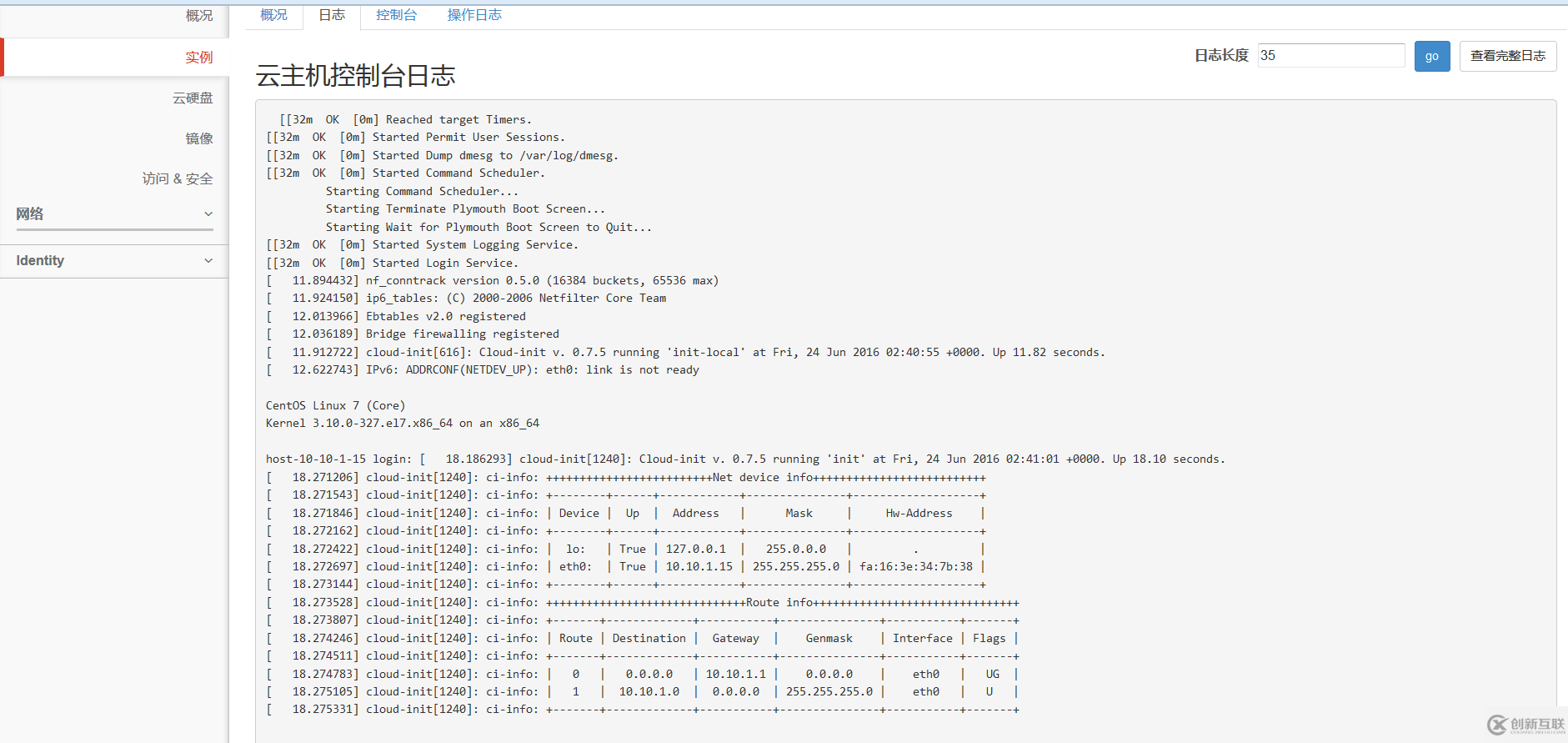Go to 镜像 in the sidebar
Screen dimensions: 1568x743
(x=199, y=138)
